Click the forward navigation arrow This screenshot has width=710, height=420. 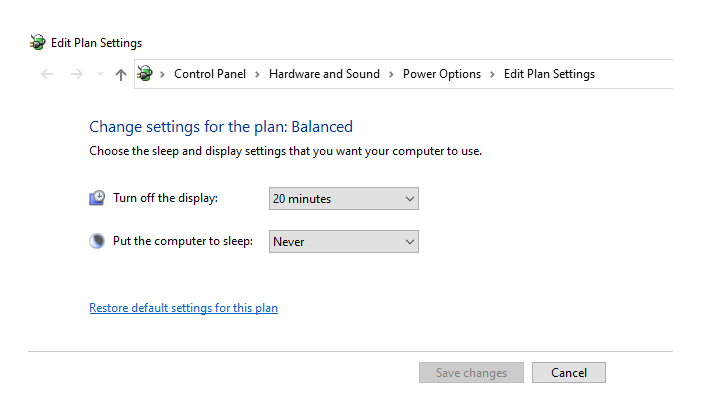(76, 74)
